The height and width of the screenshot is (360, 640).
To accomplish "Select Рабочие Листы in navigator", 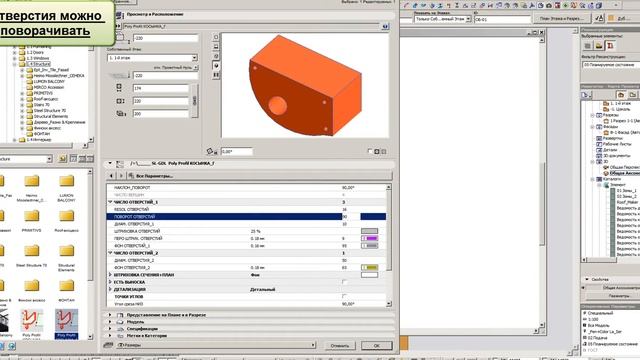I will (616, 144).
